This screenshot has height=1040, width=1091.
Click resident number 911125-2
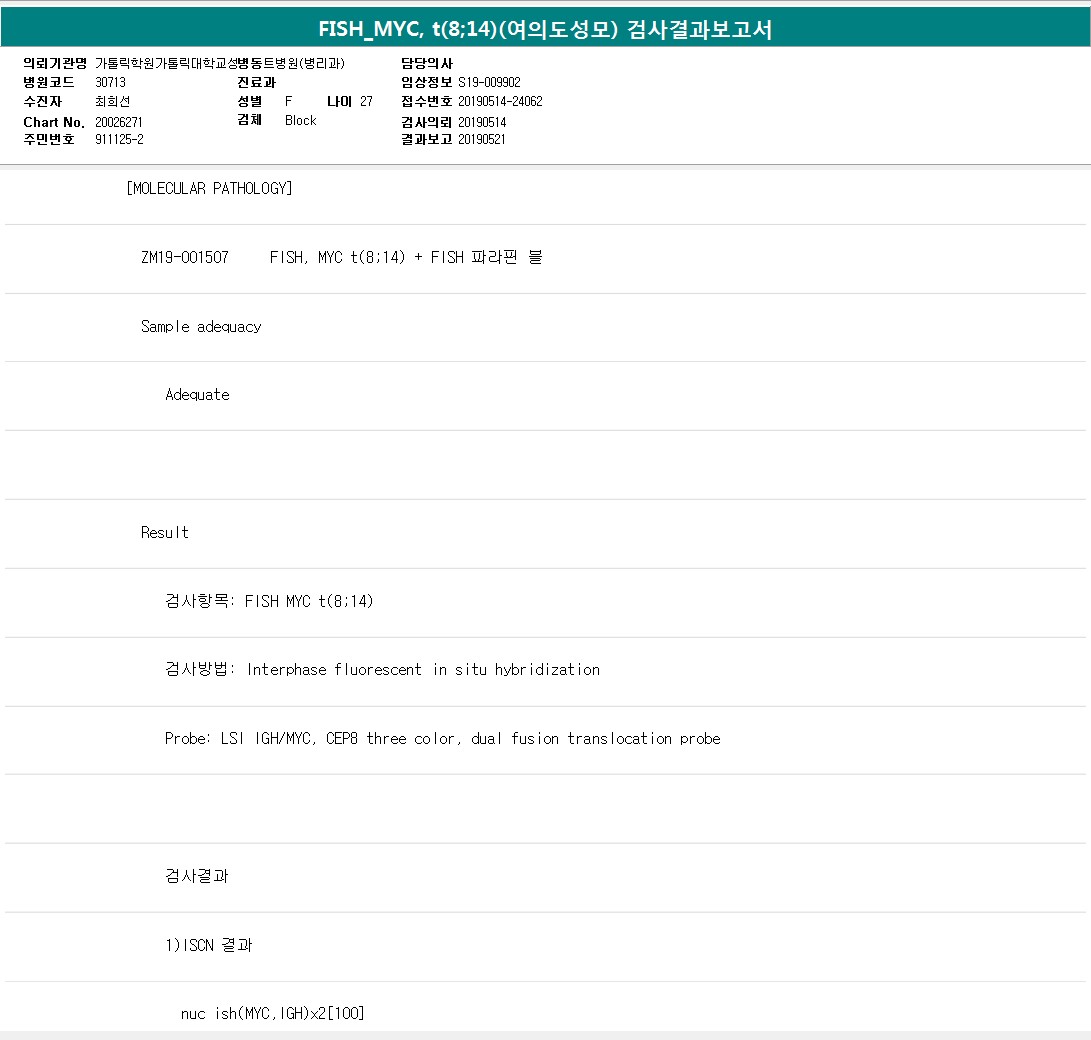click(x=119, y=139)
